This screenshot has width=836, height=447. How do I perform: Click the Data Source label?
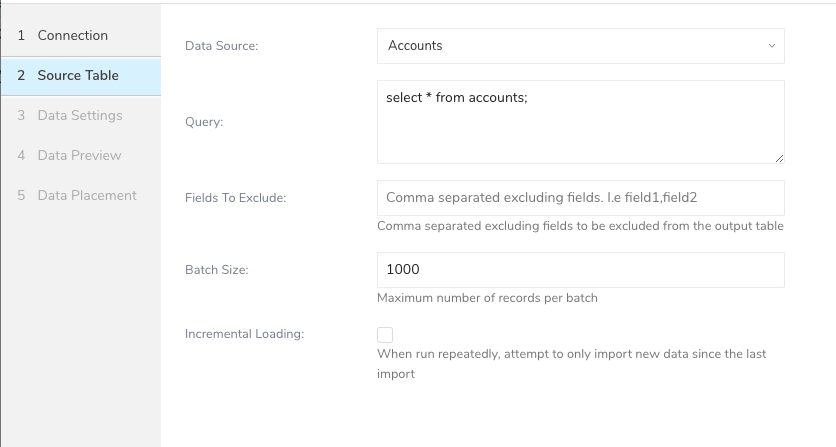(x=221, y=46)
